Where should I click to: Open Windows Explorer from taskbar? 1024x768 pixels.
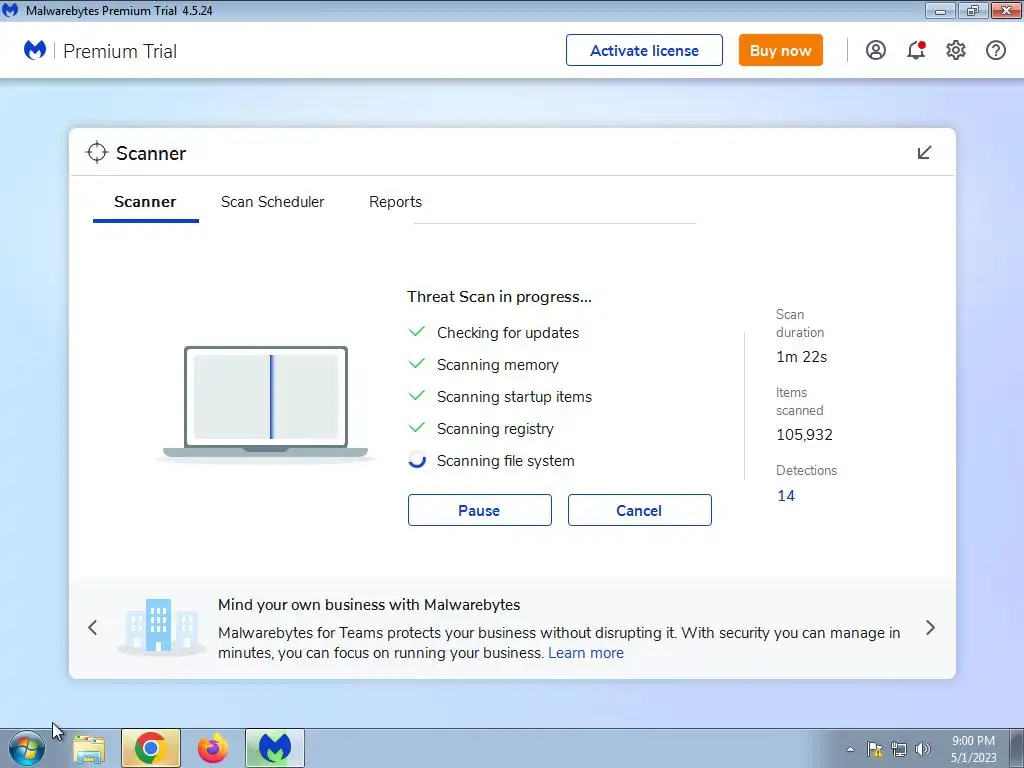pyautogui.click(x=89, y=748)
